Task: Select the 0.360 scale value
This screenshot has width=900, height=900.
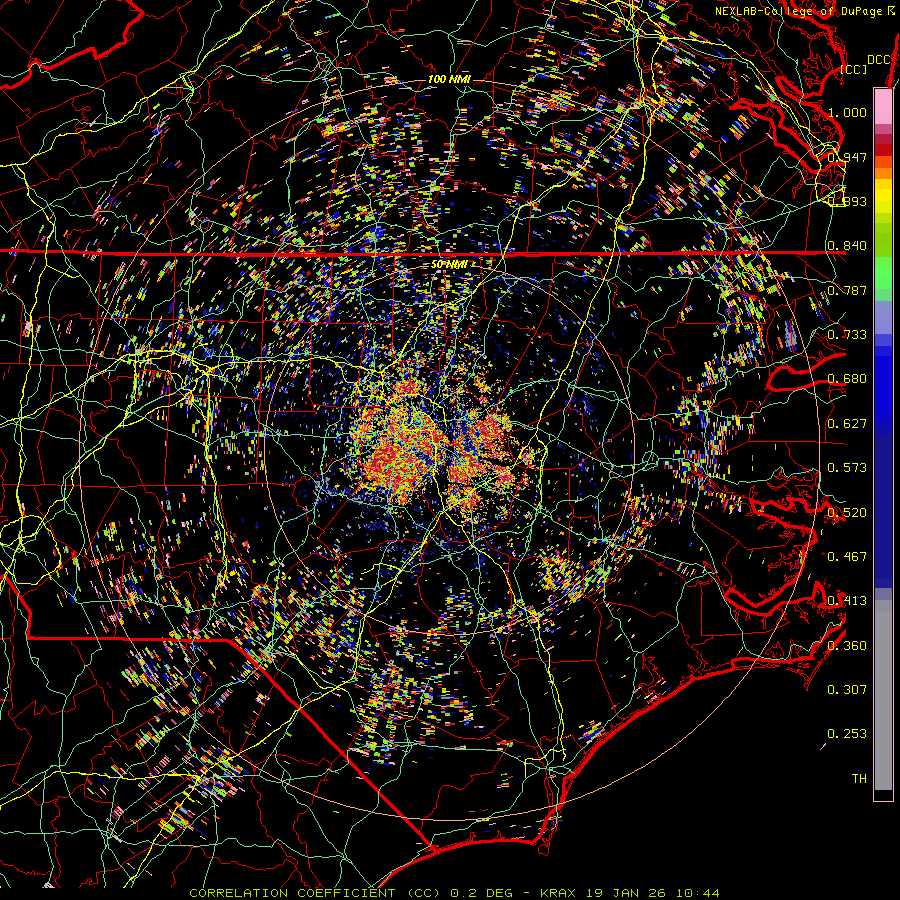Action: [847, 645]
